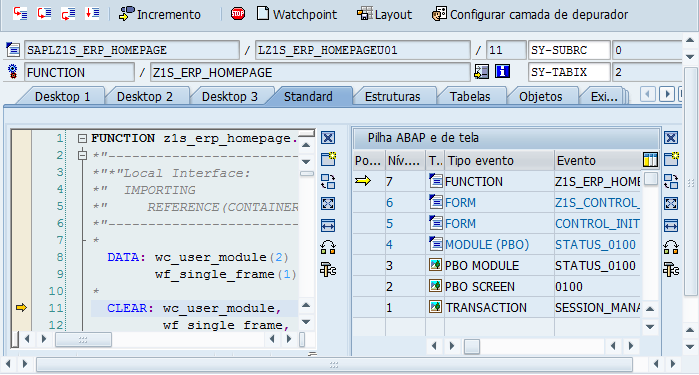Click the stack table horizontal scrollbar thumb
The height and width of the screenshot is (375, 699).
pyautogui.click(x=472, y=346)
